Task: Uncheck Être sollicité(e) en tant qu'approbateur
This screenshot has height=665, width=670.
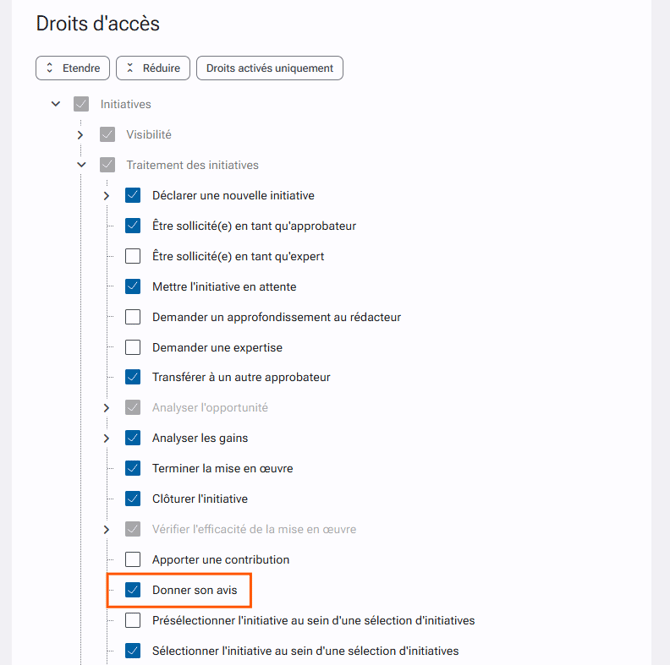Action: click(x=132, y=226)
